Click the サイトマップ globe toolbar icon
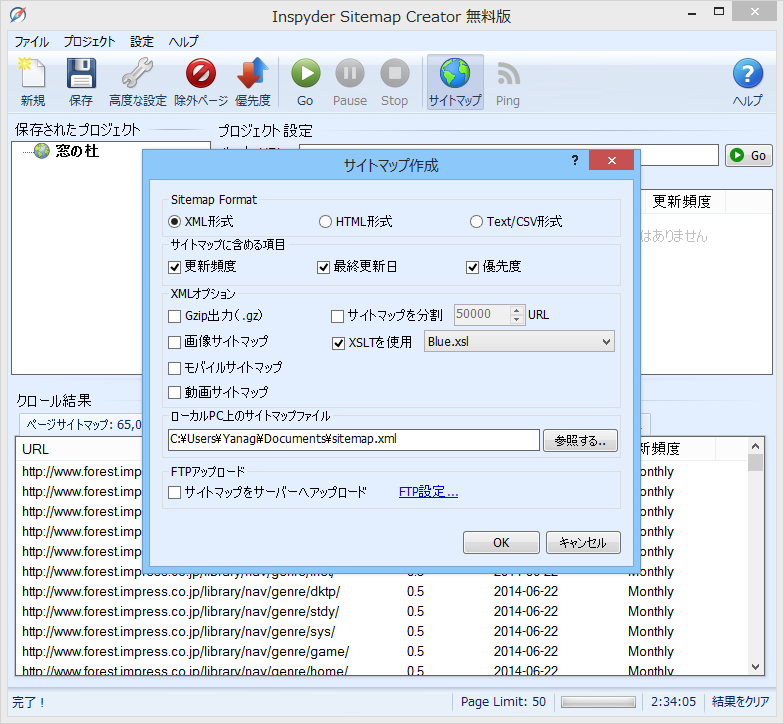784x724 pixels. [x=455, y=82]
